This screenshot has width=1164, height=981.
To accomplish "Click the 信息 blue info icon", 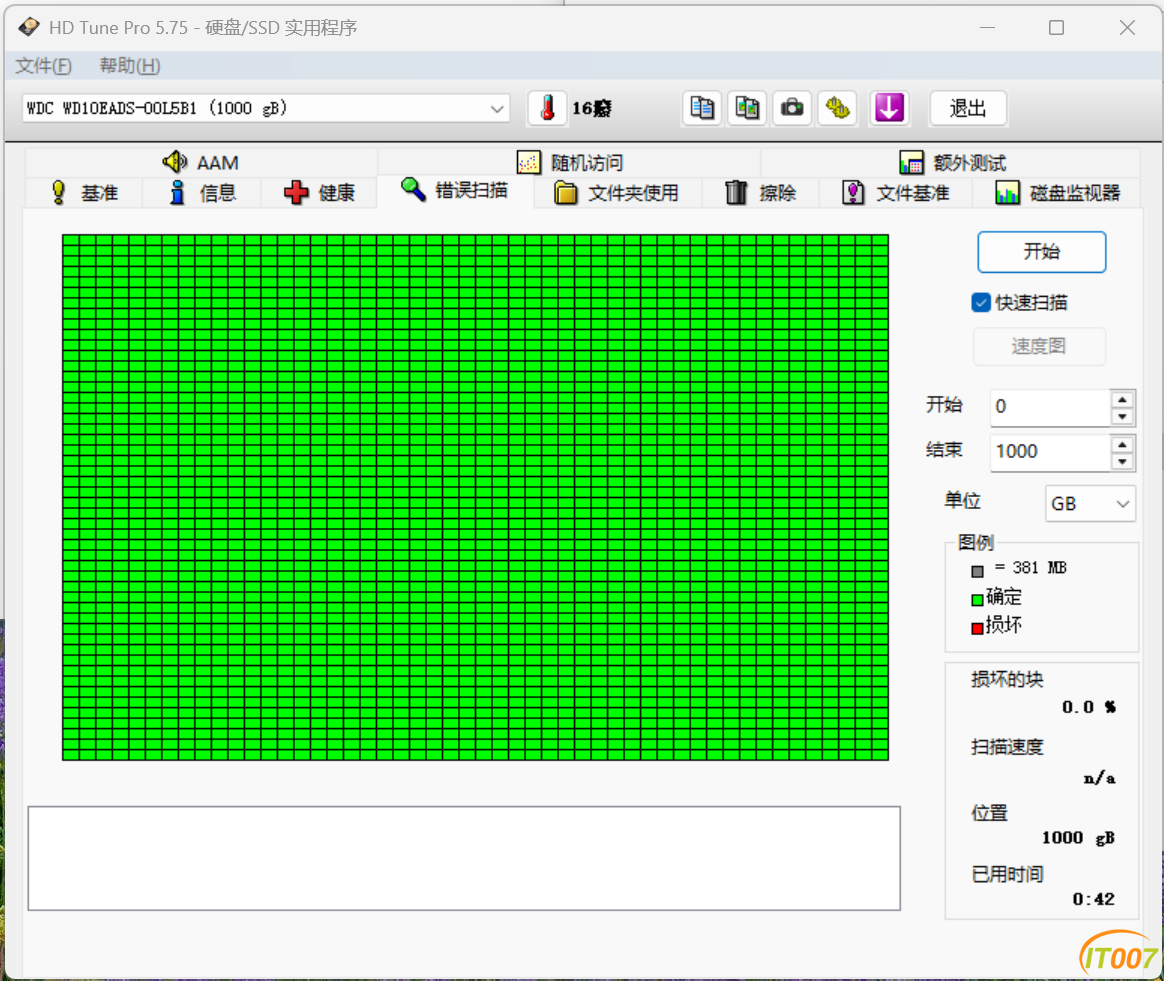I will point(177,192).
